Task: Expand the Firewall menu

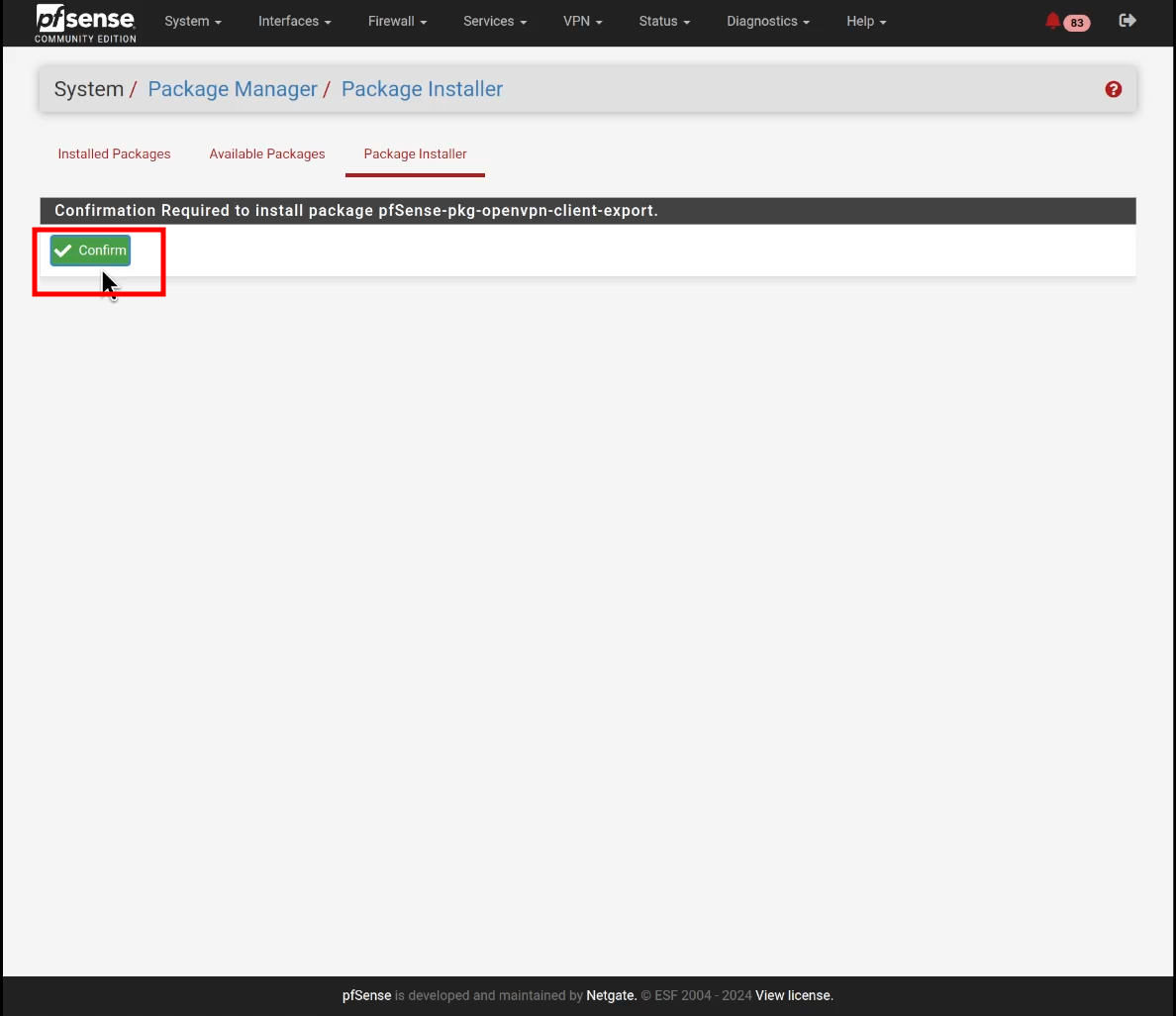Action: pos(398,21)
